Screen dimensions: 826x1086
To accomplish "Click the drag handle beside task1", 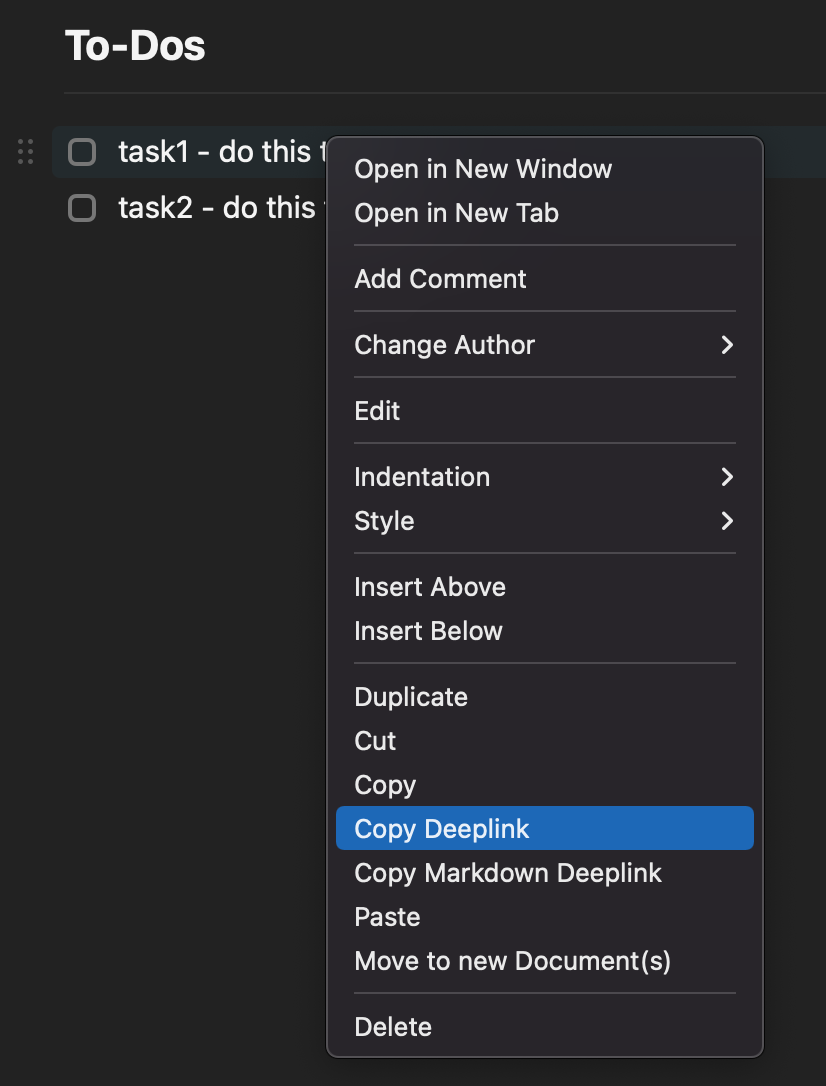I will pos(25,152).
